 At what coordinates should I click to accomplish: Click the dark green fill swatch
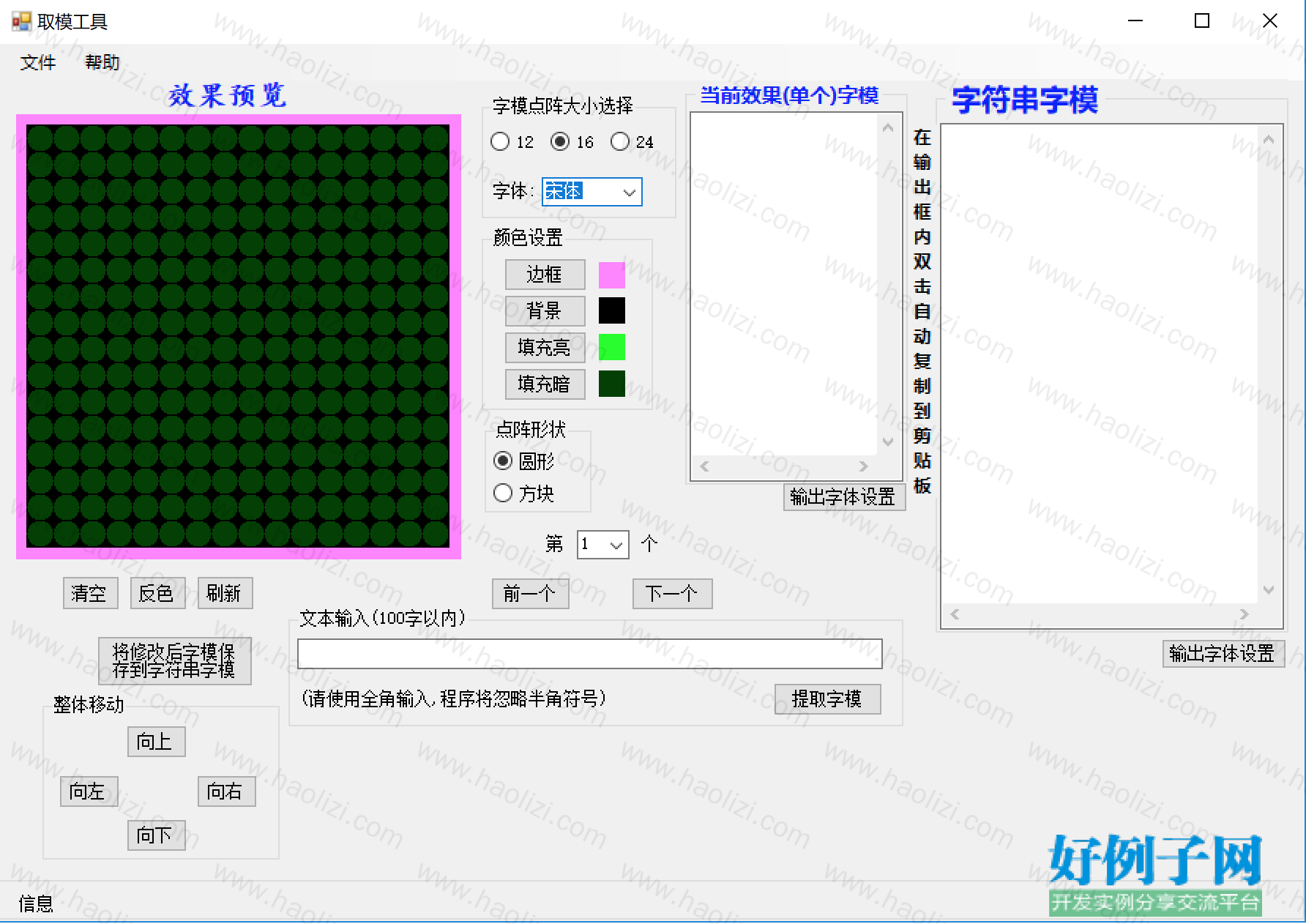(612, 384)
